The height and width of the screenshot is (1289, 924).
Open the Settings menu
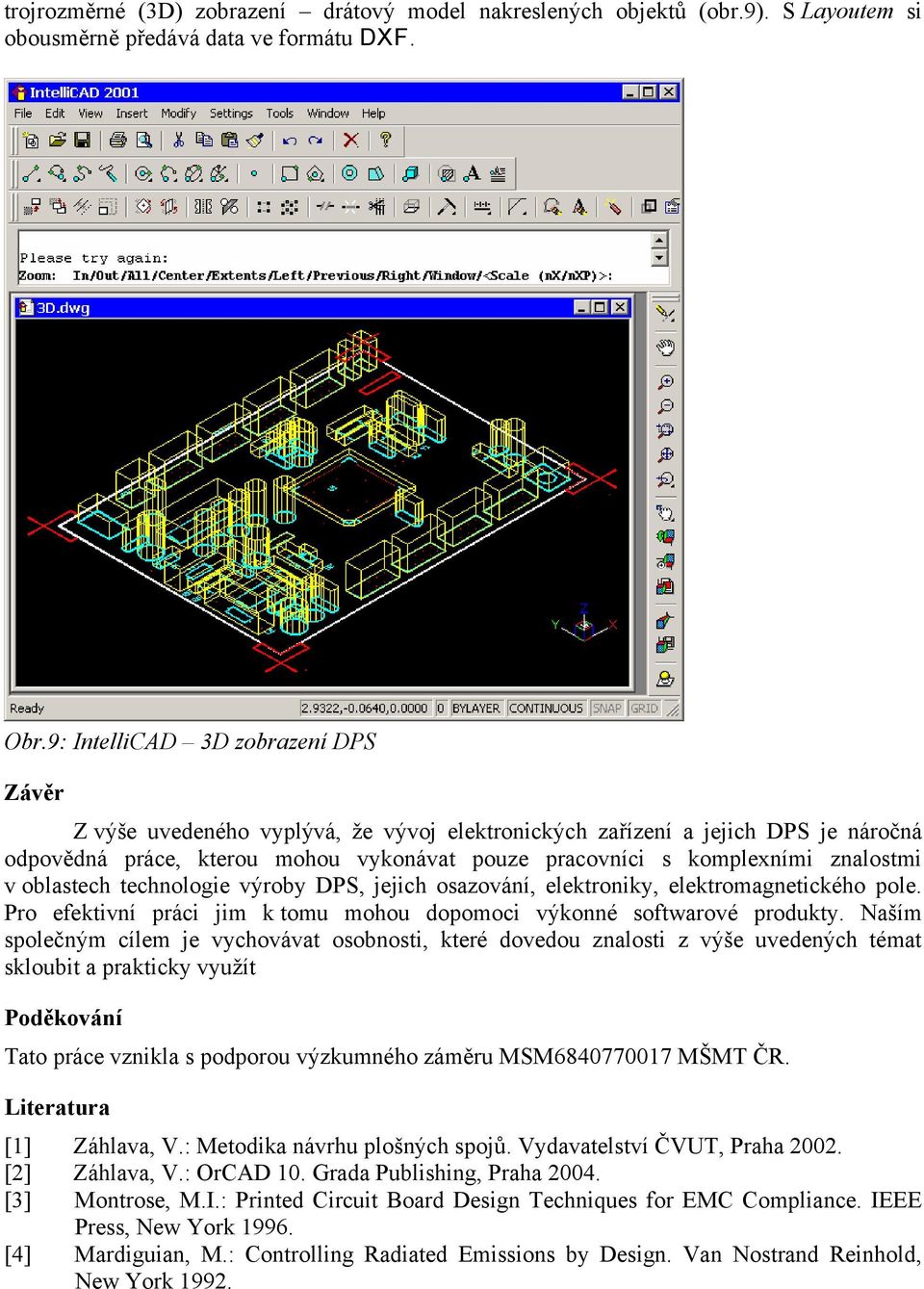(x=231, y=114)
